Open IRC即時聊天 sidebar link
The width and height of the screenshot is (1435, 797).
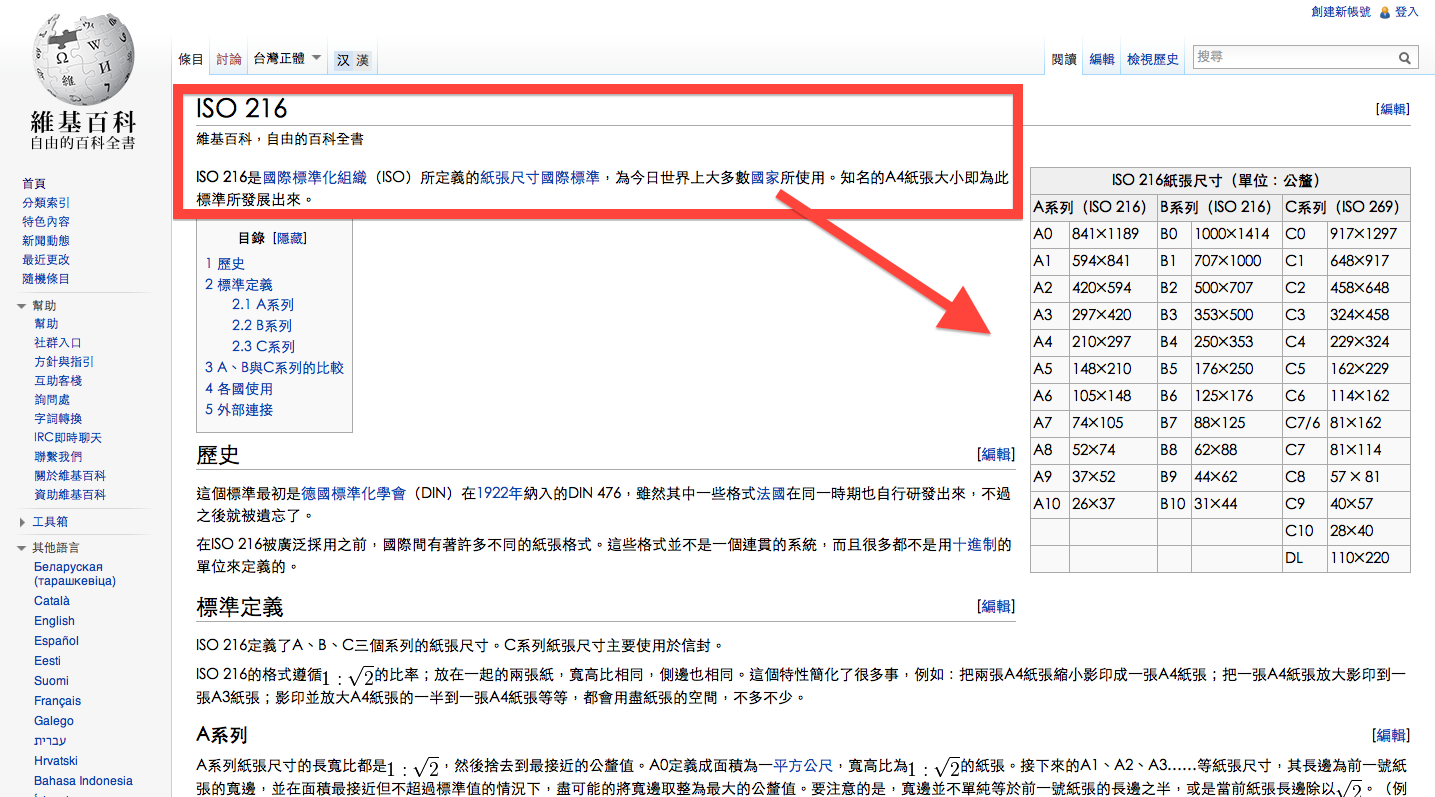click(68, 438)
